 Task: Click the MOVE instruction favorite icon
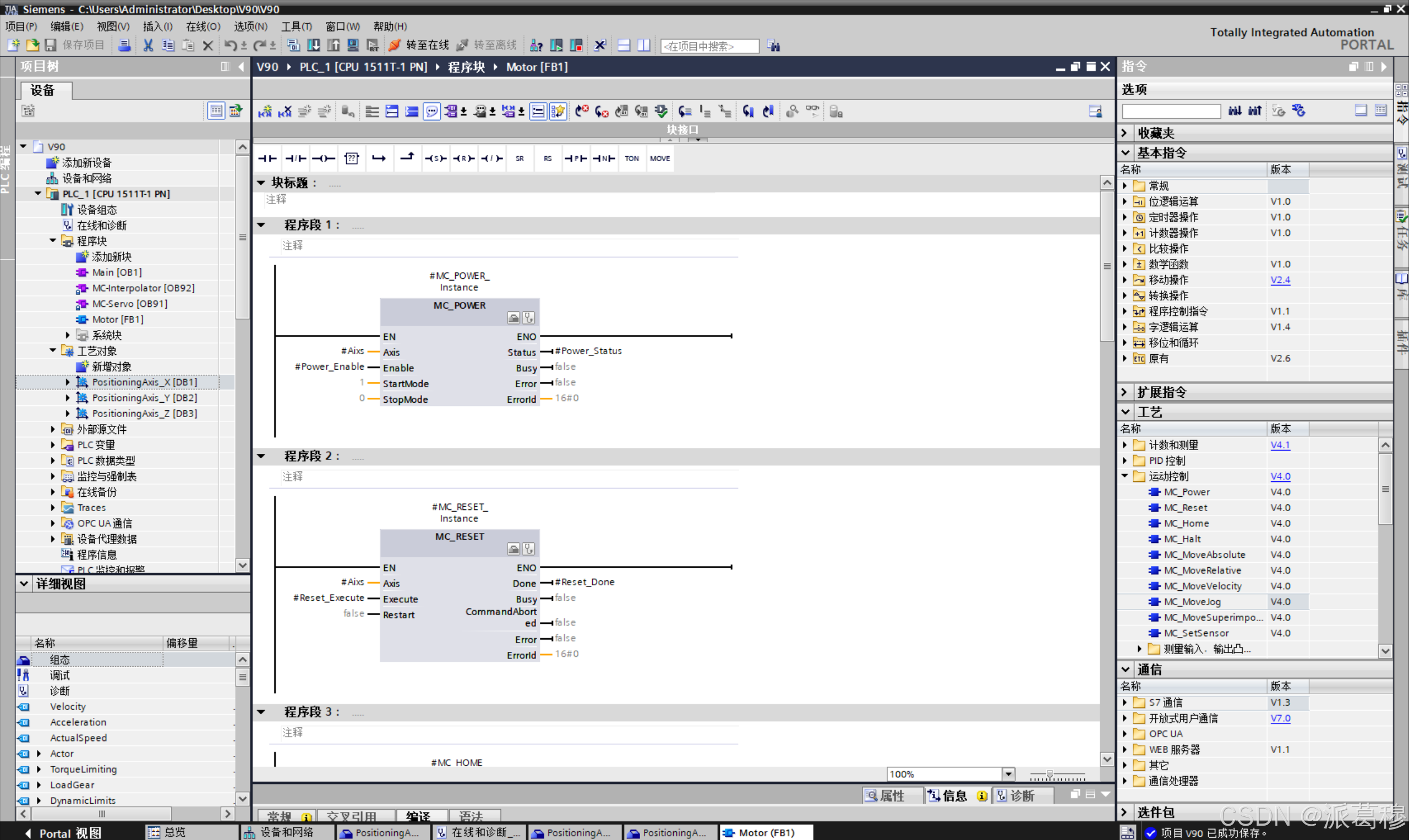point(660,158)
